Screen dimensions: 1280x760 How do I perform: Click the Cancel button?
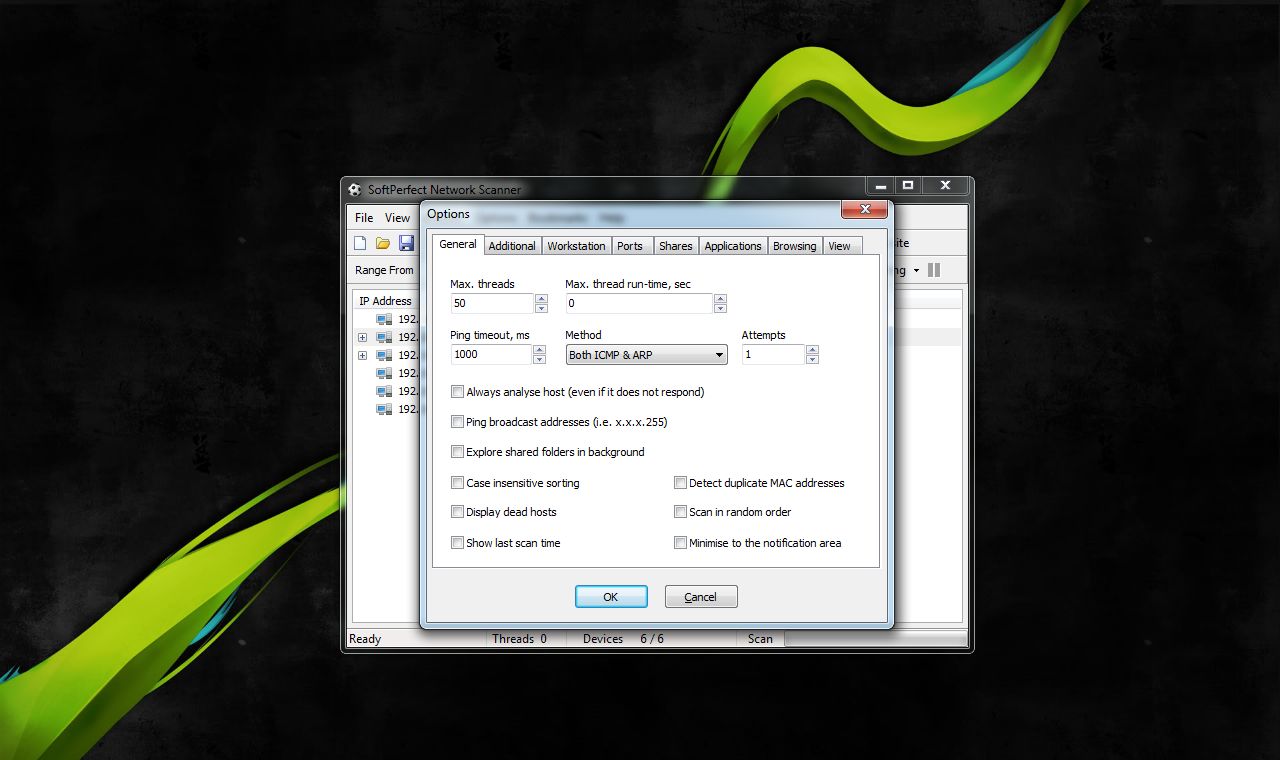tap(701, 597)
